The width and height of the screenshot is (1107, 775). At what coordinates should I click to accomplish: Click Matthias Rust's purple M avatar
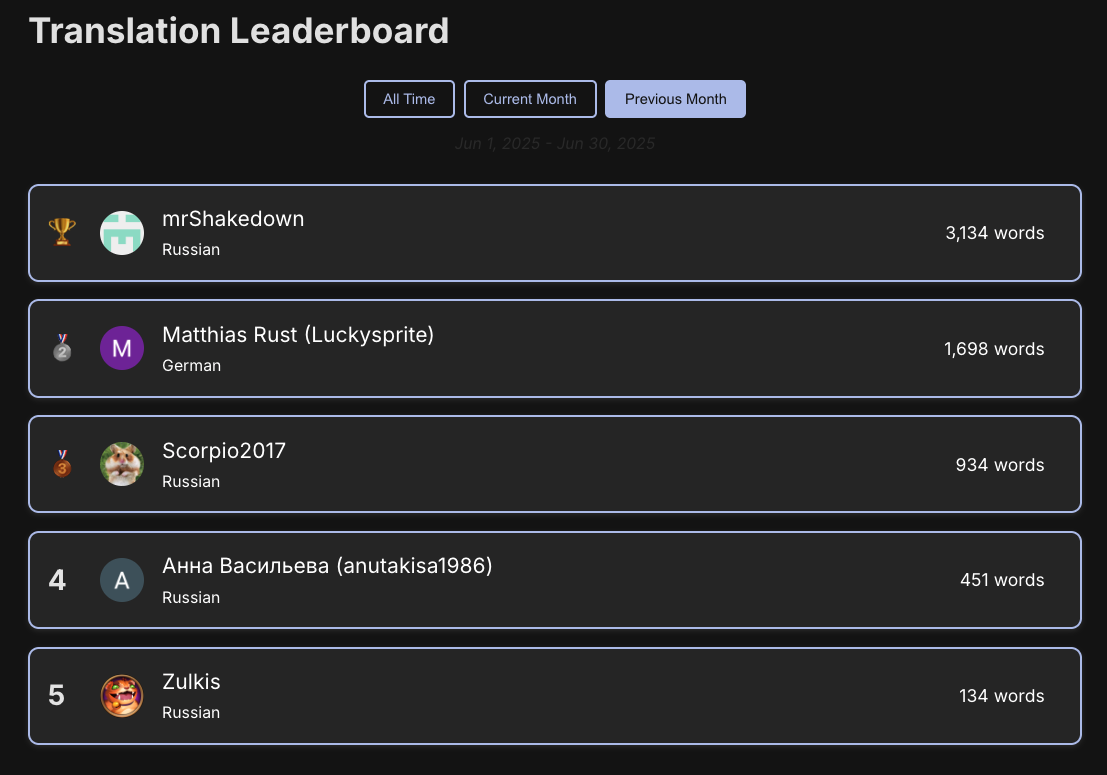click(x=122, y=348)
